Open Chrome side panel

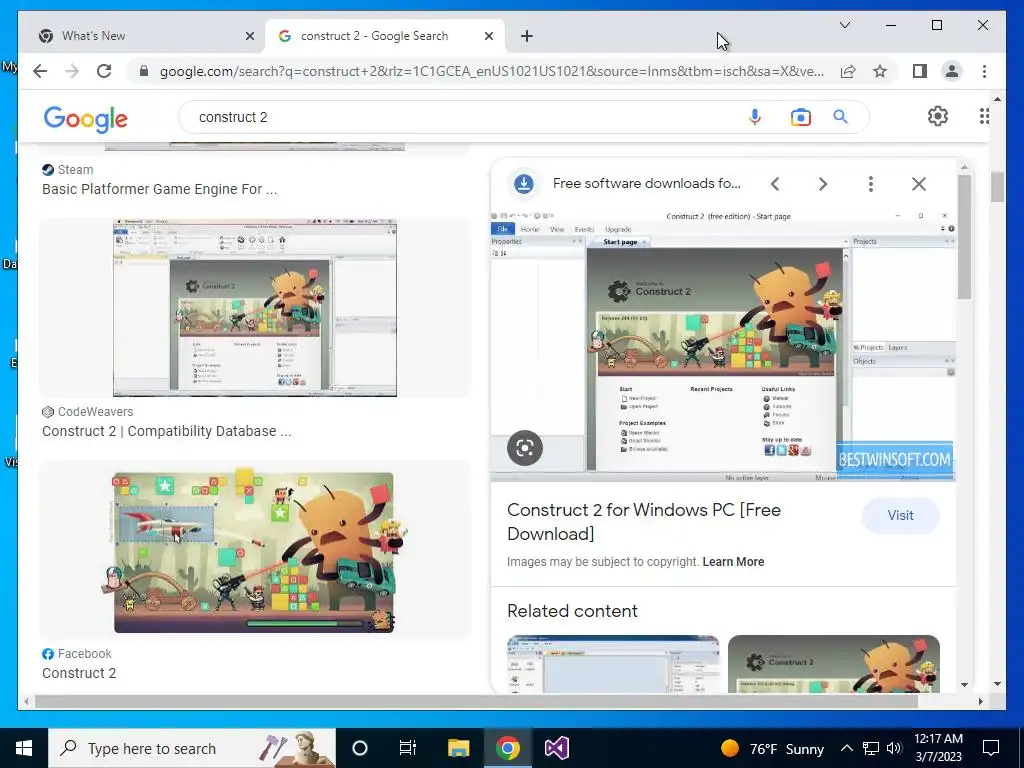click(920, 71)
